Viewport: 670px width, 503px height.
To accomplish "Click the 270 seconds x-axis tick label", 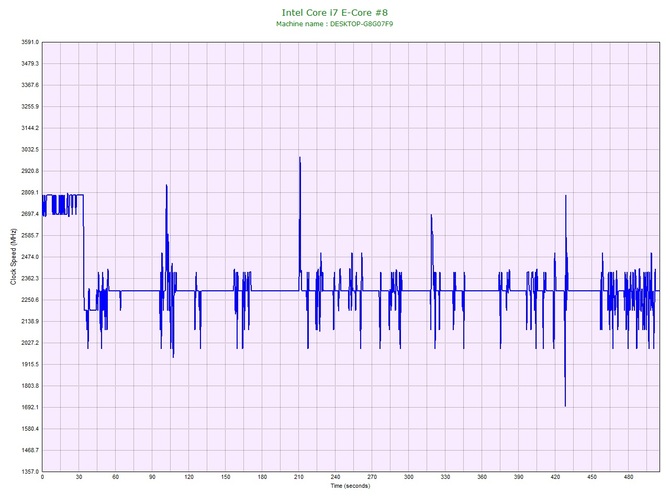I will 372,477.
